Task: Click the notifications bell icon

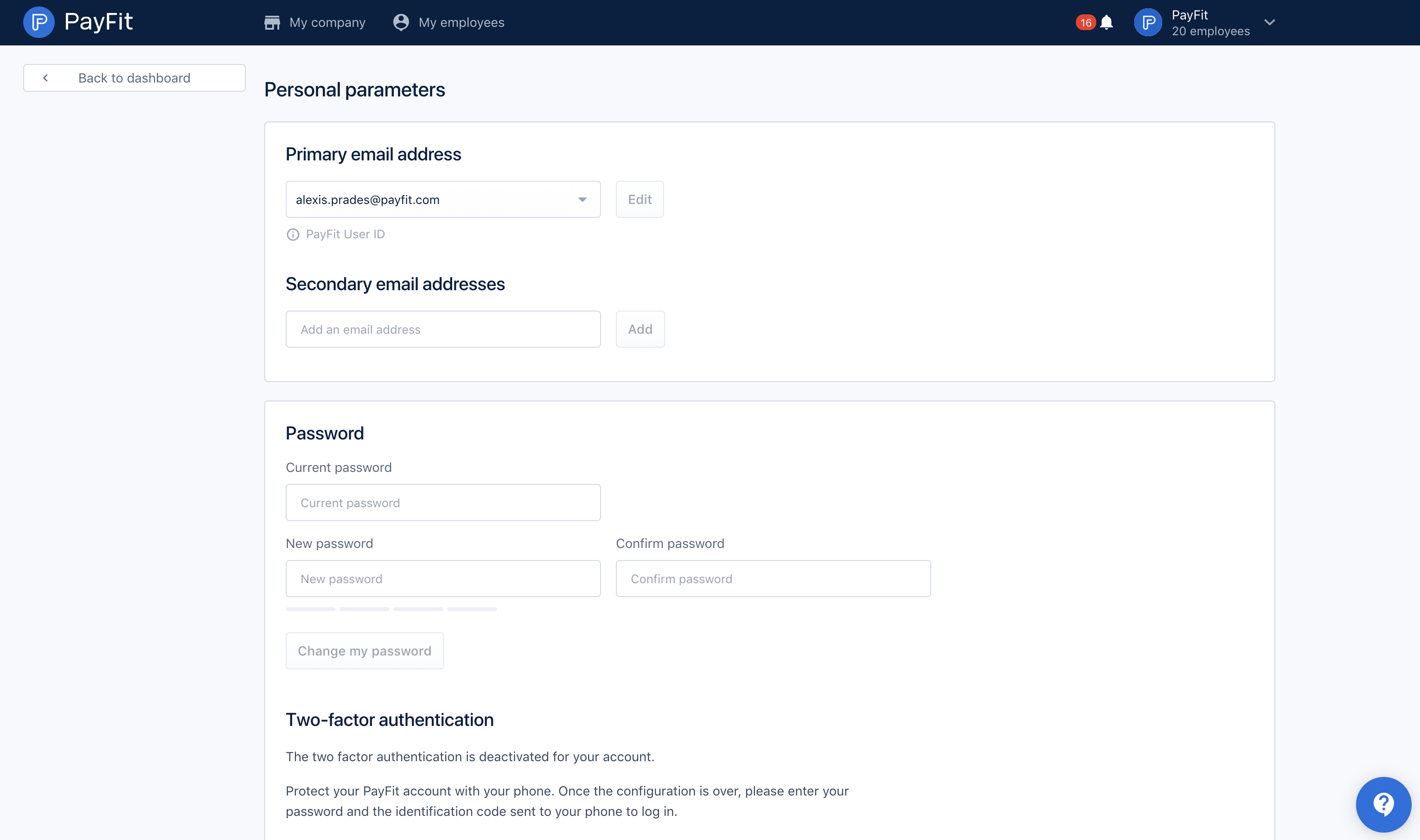Action: [x=1107, y=22]
